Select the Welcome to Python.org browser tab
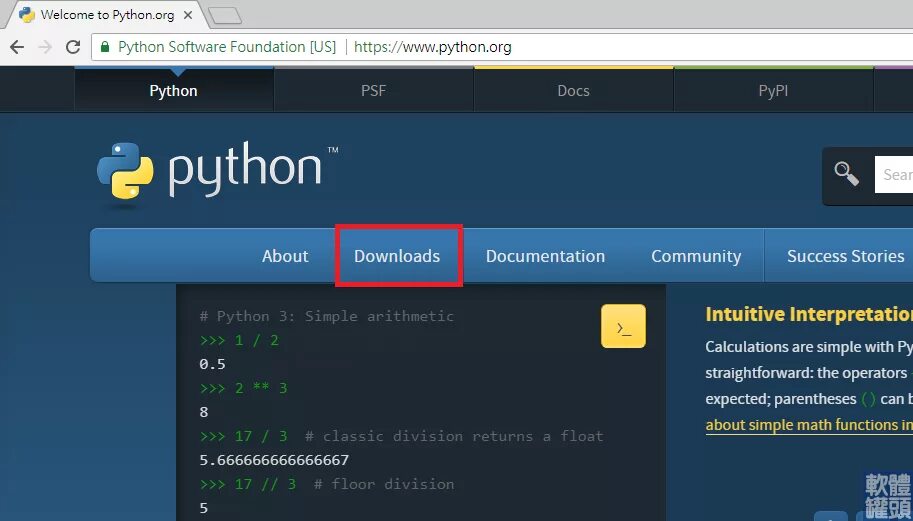This screenshot has height=521, width=913. 105,15
